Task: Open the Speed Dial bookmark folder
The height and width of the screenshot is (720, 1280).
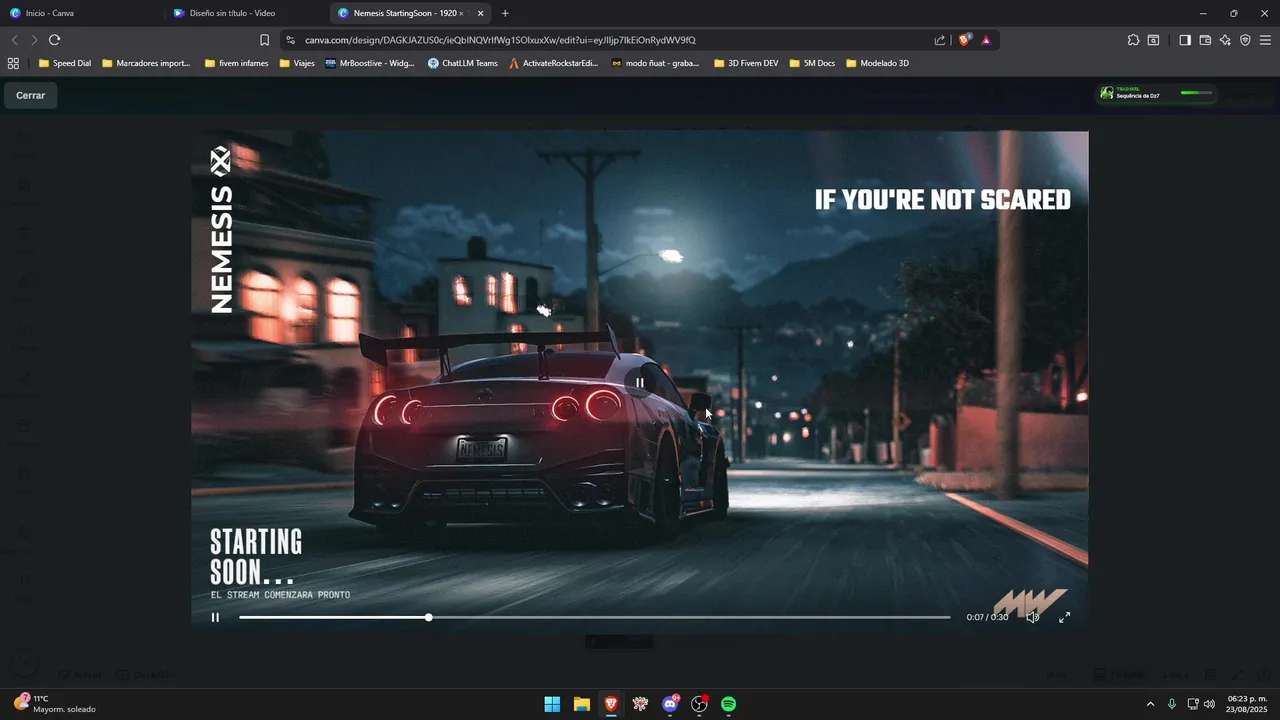Action: [65, 63]
